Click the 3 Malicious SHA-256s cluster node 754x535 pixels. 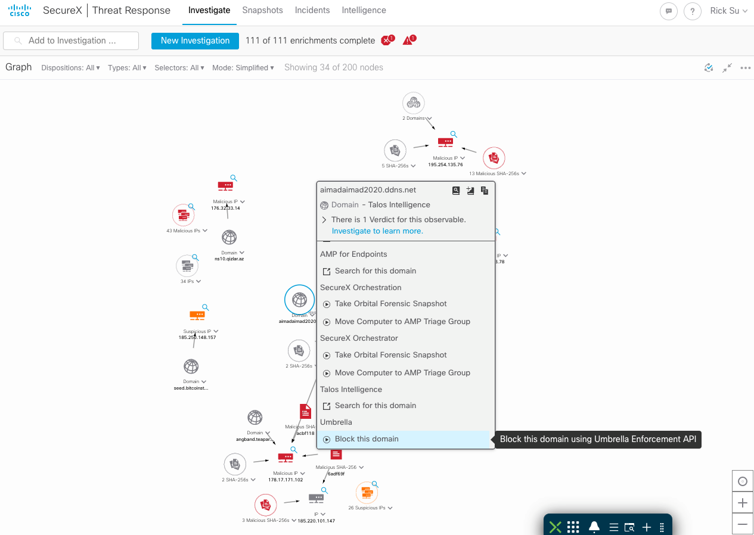click(265, 505)
